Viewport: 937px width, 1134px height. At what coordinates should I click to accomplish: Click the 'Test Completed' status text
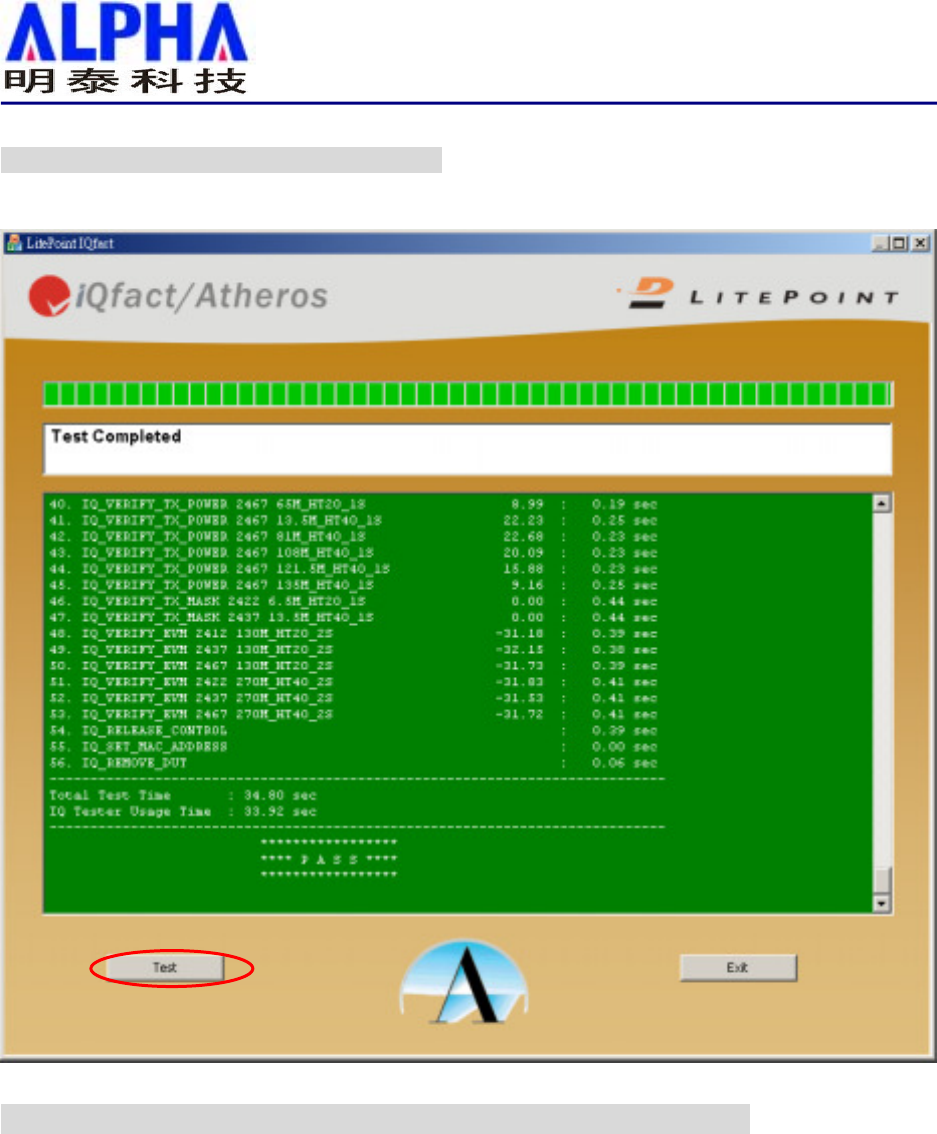(116, 436)
